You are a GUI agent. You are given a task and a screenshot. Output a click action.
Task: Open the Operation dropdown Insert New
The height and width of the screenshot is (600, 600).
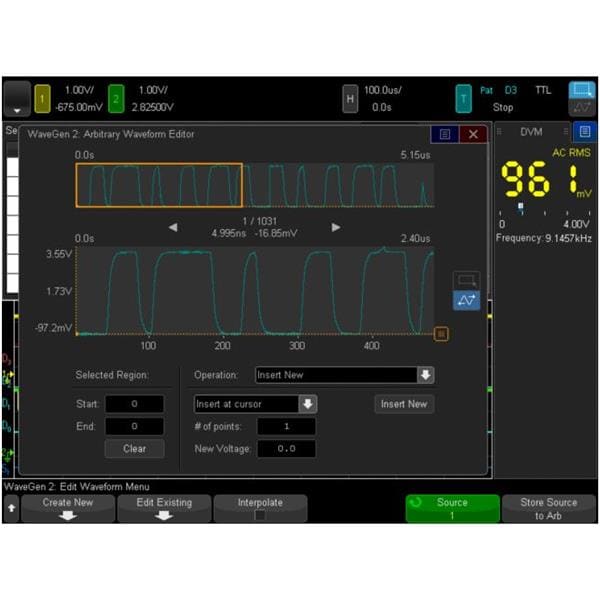344,375
